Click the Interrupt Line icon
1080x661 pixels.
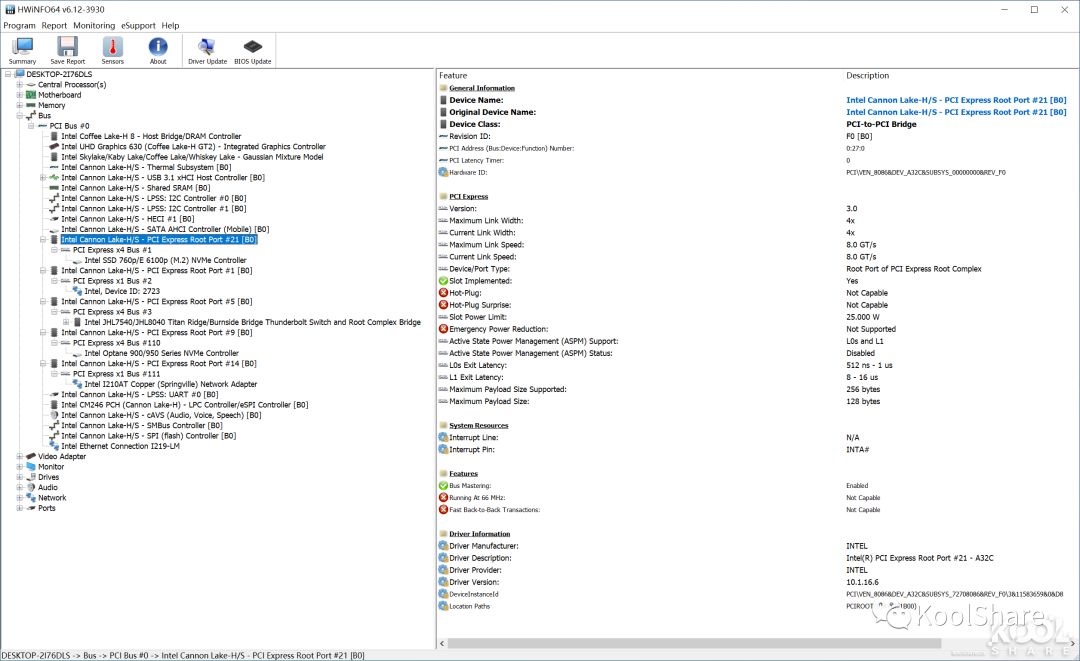[444, 437]
